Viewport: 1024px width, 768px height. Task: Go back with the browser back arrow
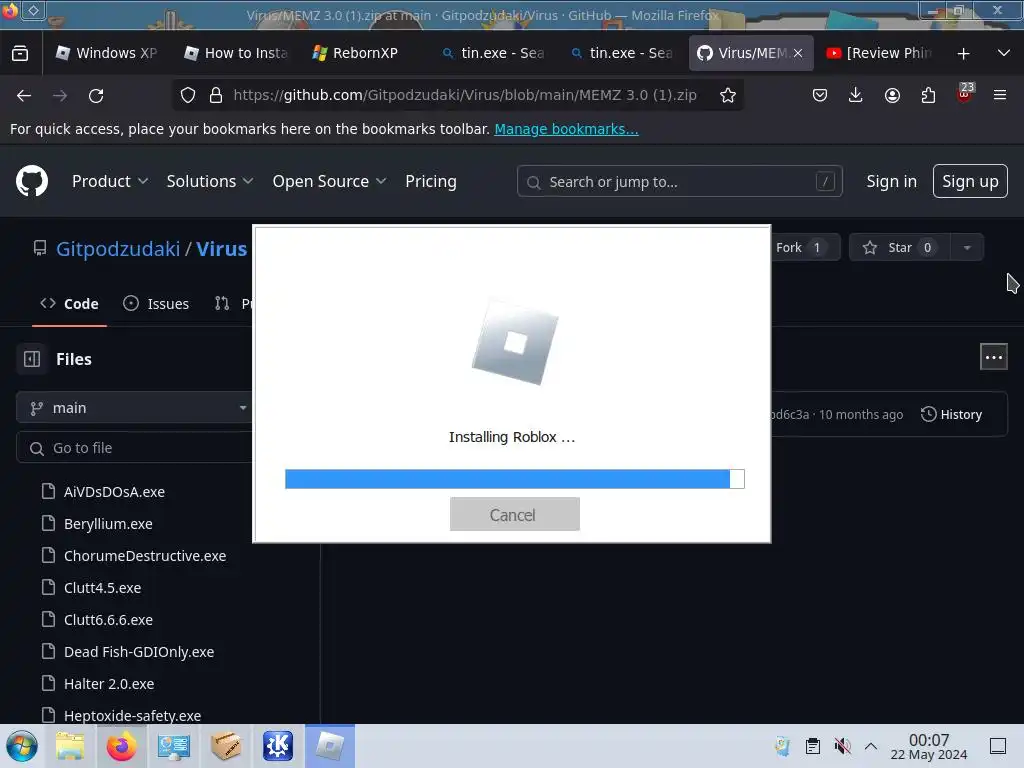coord(24,95)
